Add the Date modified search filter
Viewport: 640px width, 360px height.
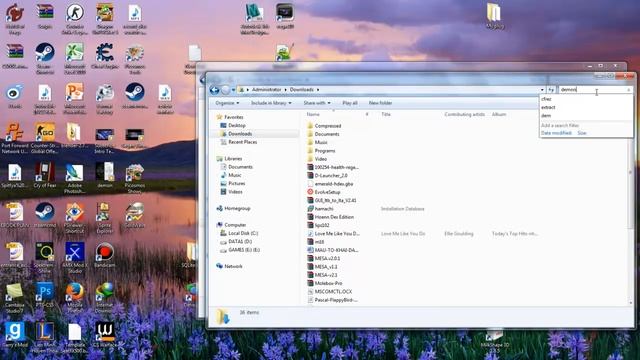(x=556, y=133)
